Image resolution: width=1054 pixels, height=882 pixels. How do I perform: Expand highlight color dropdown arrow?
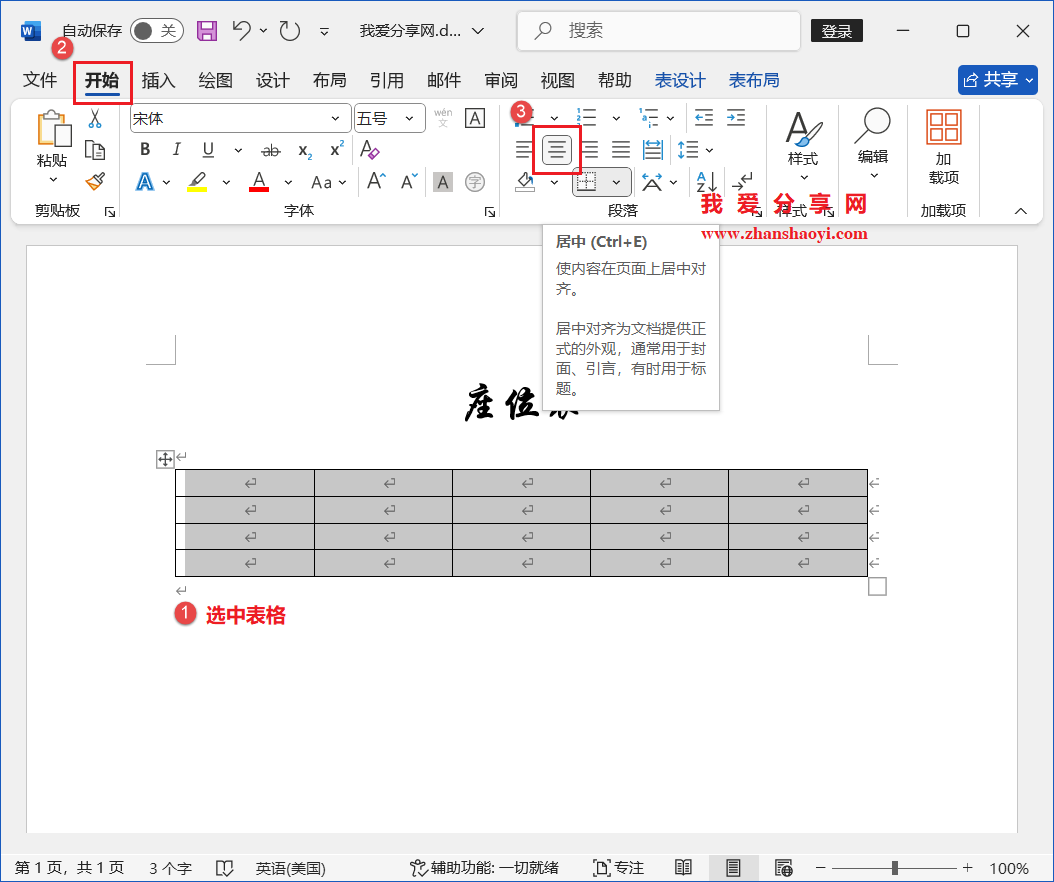click(226, 182)
